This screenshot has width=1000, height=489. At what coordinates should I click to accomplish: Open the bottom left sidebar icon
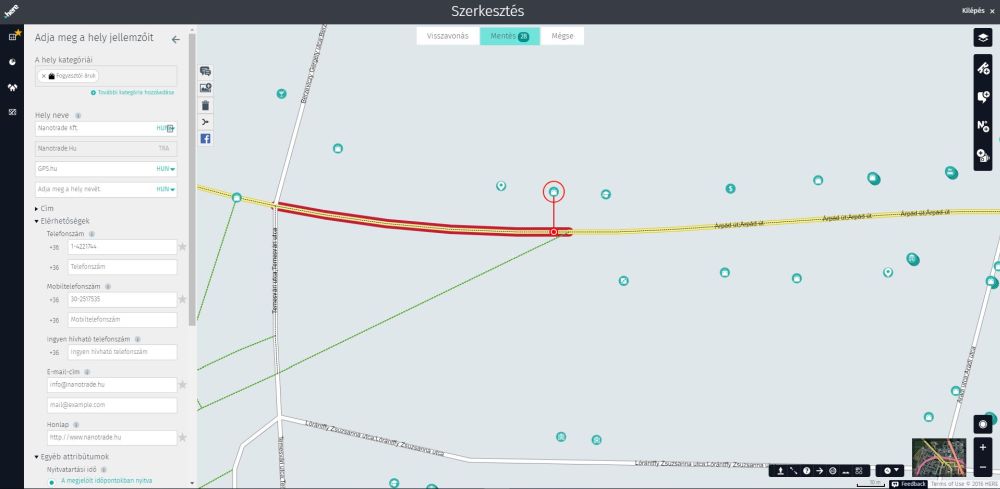click(x=12, y=112)
